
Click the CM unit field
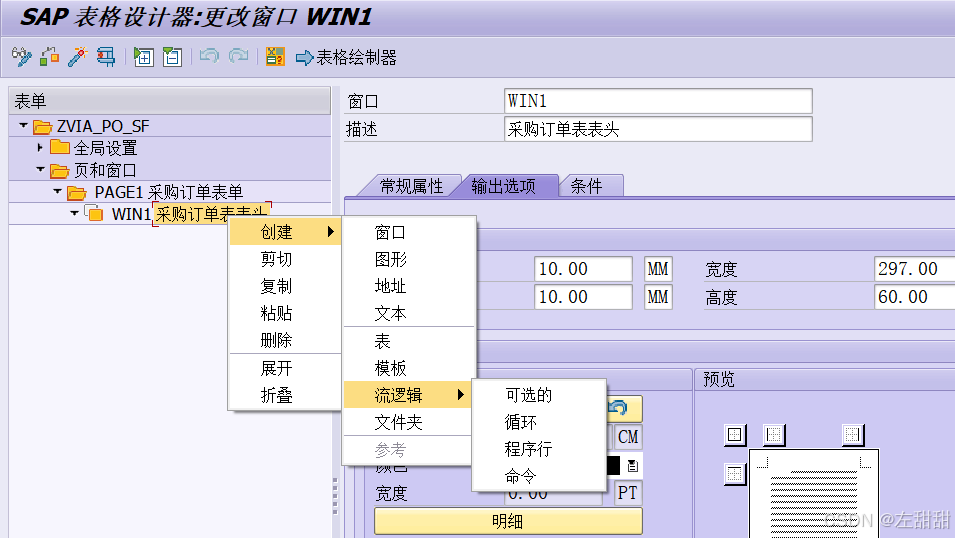click(x=628, y=437)
